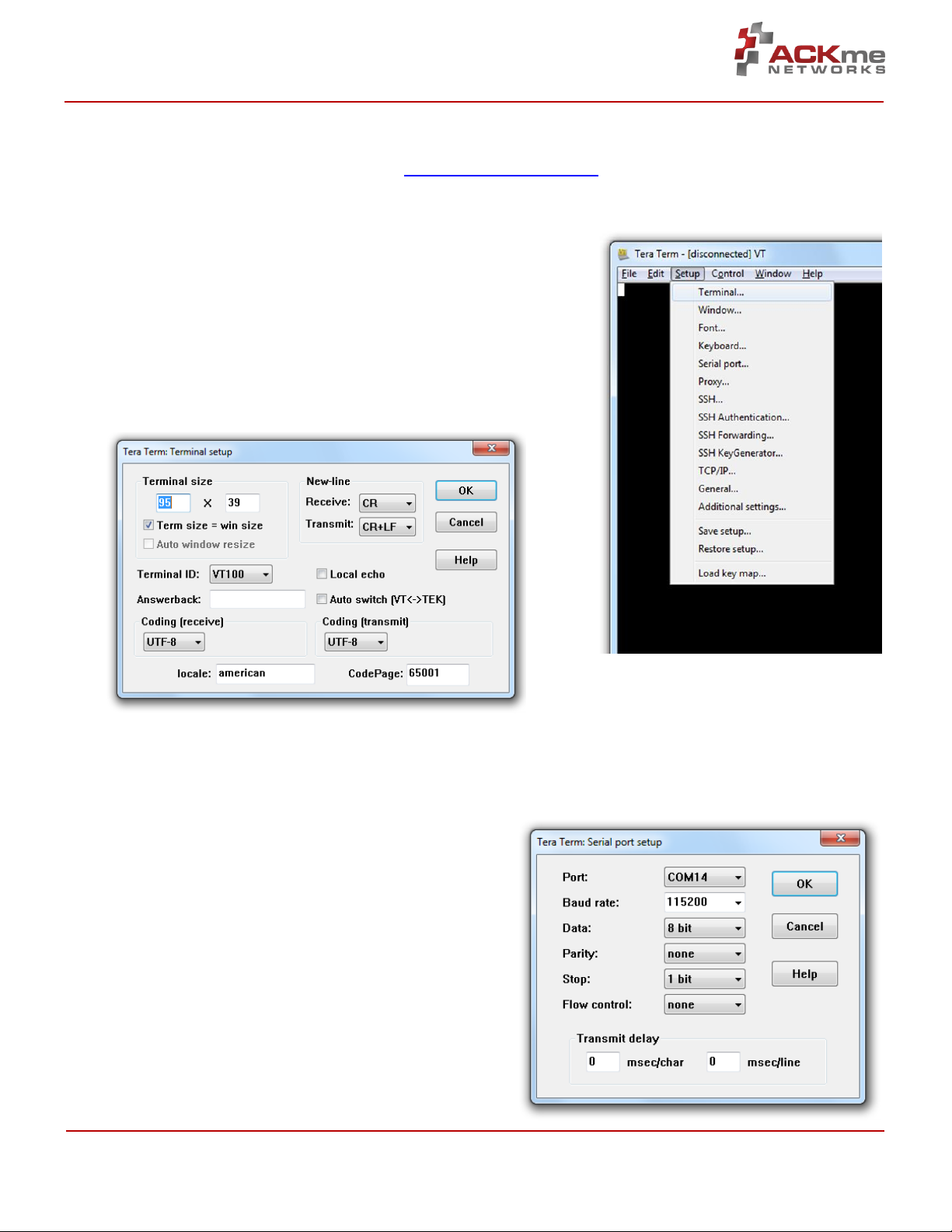Open SSH Forwarding... from the Setup menu
Image resolution: width=952 pixels, height=1232 pixels.
coord(751,435)
